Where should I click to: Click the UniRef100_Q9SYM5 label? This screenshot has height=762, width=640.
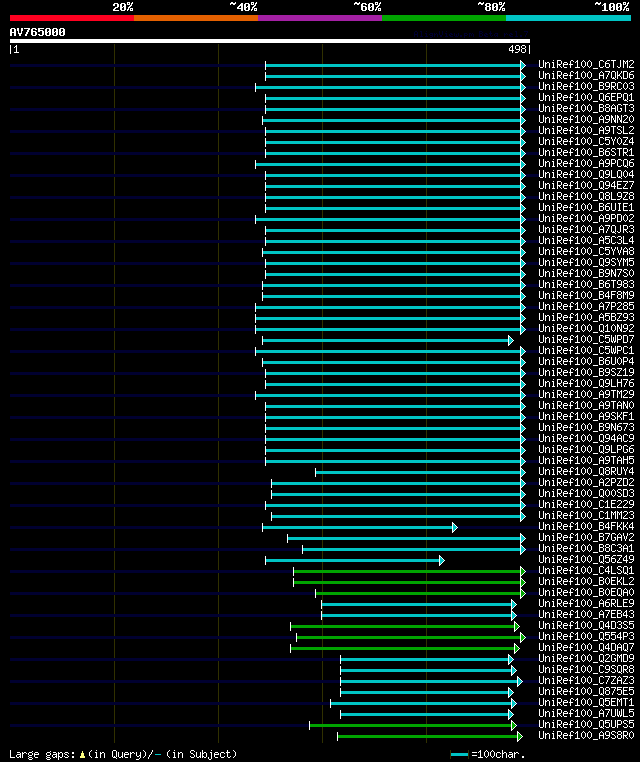click(x=586, y=262)
